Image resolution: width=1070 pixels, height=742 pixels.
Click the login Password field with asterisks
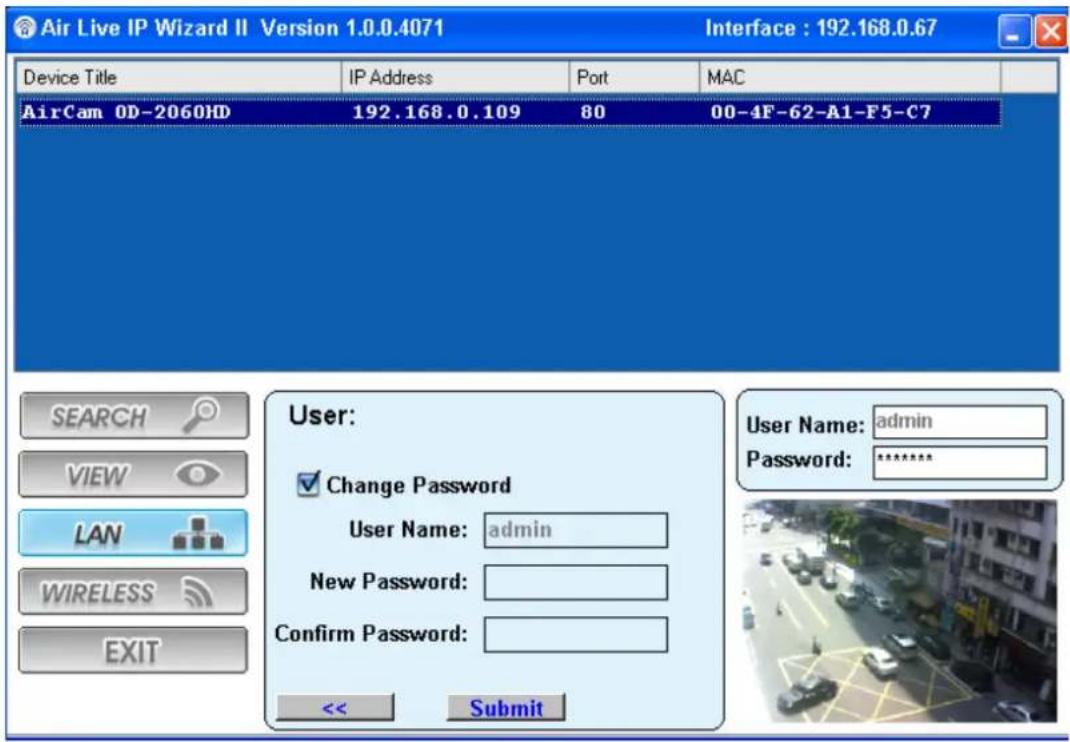tap(959, 463)
